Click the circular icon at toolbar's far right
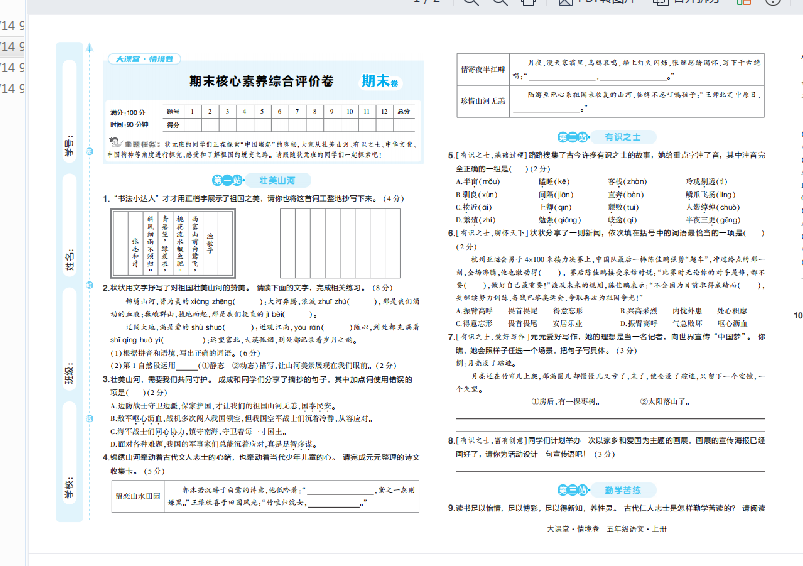The image size is (803, 566). pyautogui.click(x=772, y=3)
